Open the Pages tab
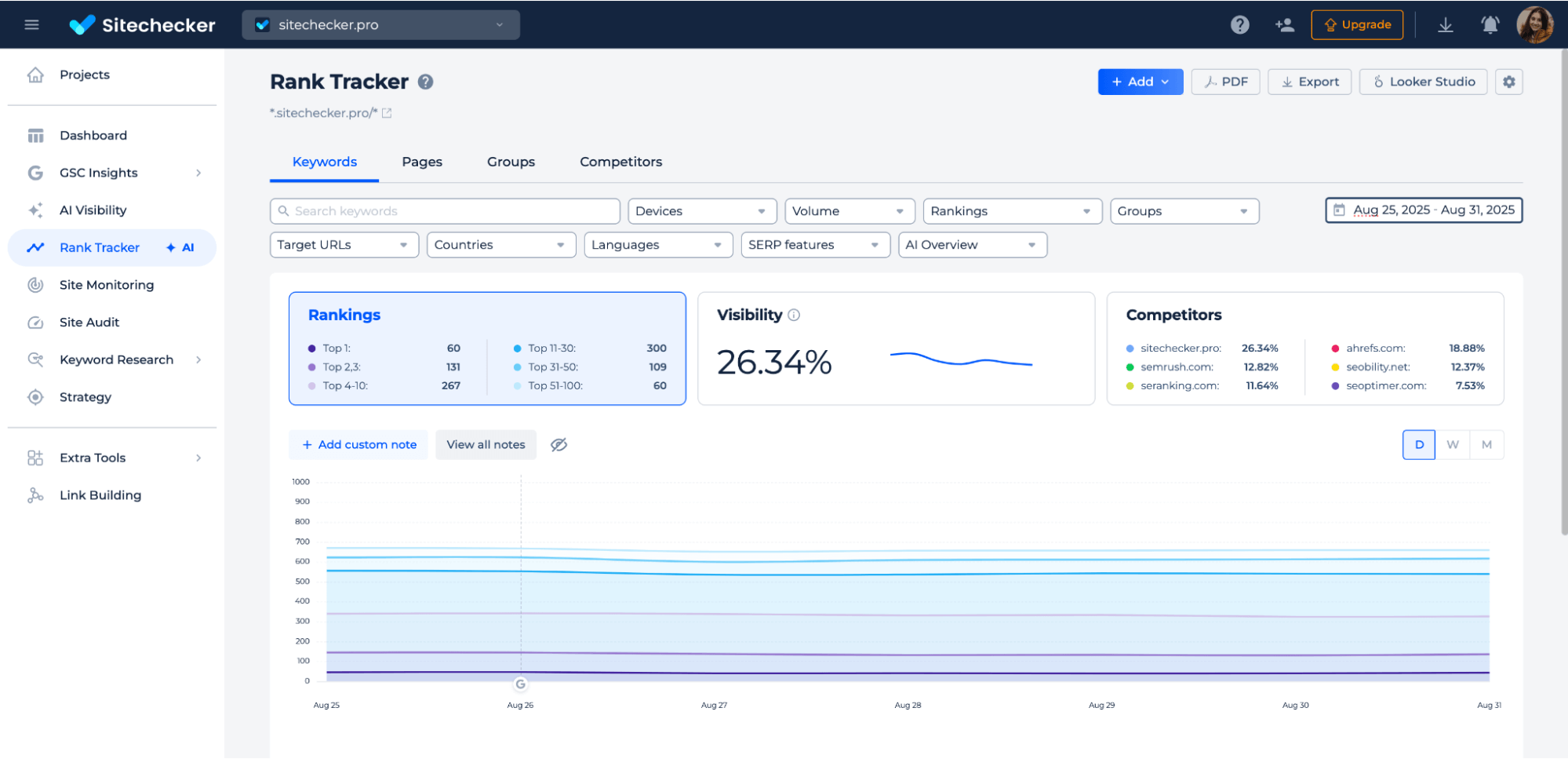This screenshot has width=1568, height=759. pyautogui.click(x=422, y=162)
